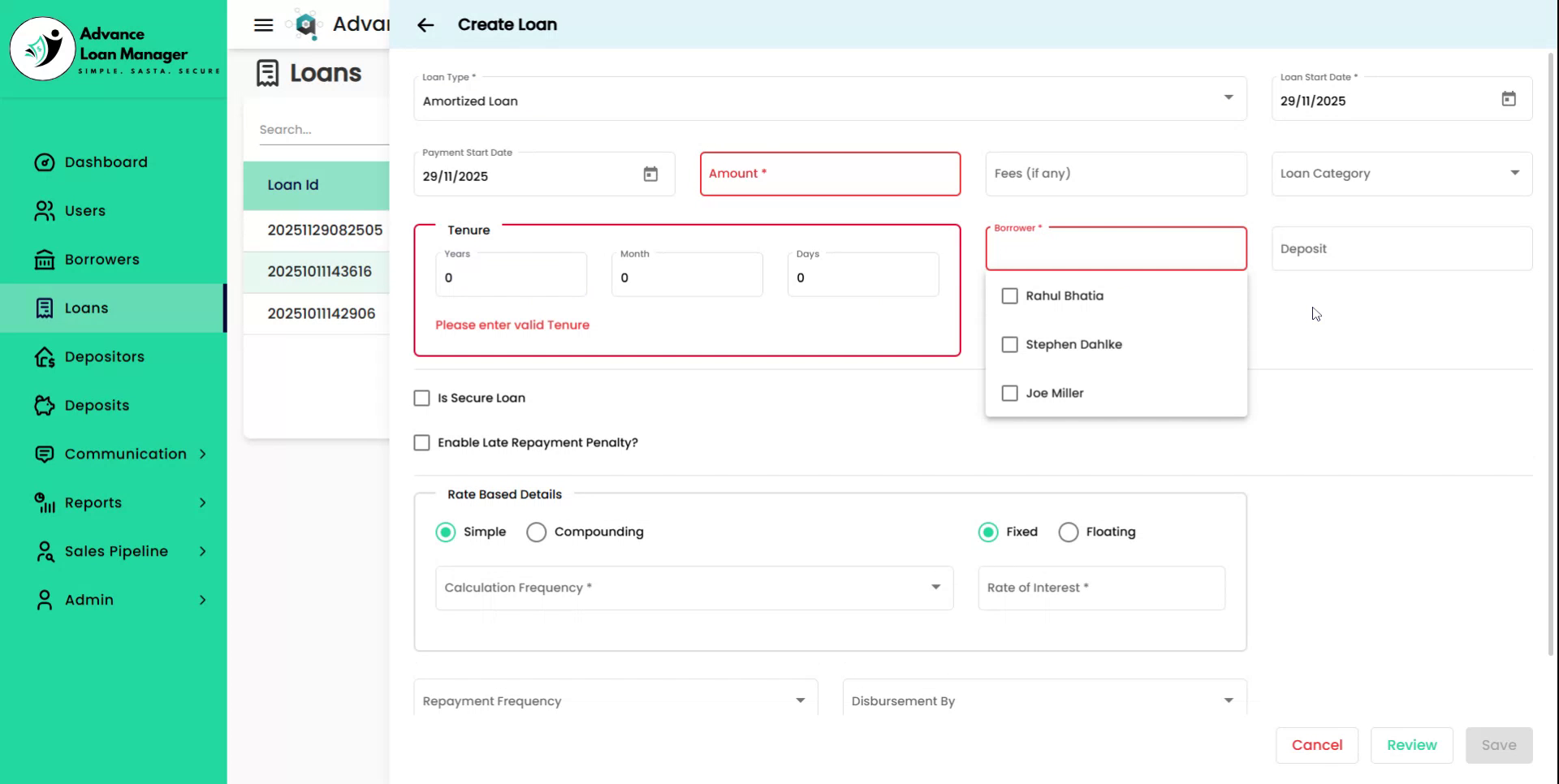The height and width of the screenshot is (784, 1559).
Task: Select the Floating rate radio button
Action: coord(1068,532)
